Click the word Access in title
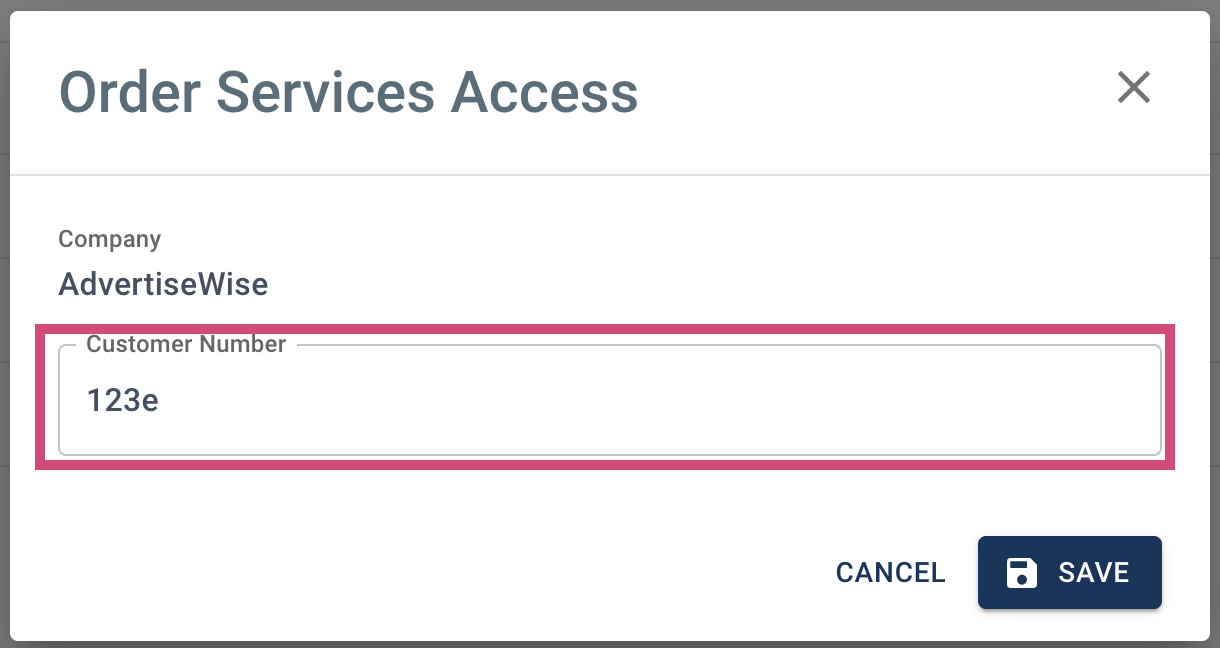 click(544, 92)
